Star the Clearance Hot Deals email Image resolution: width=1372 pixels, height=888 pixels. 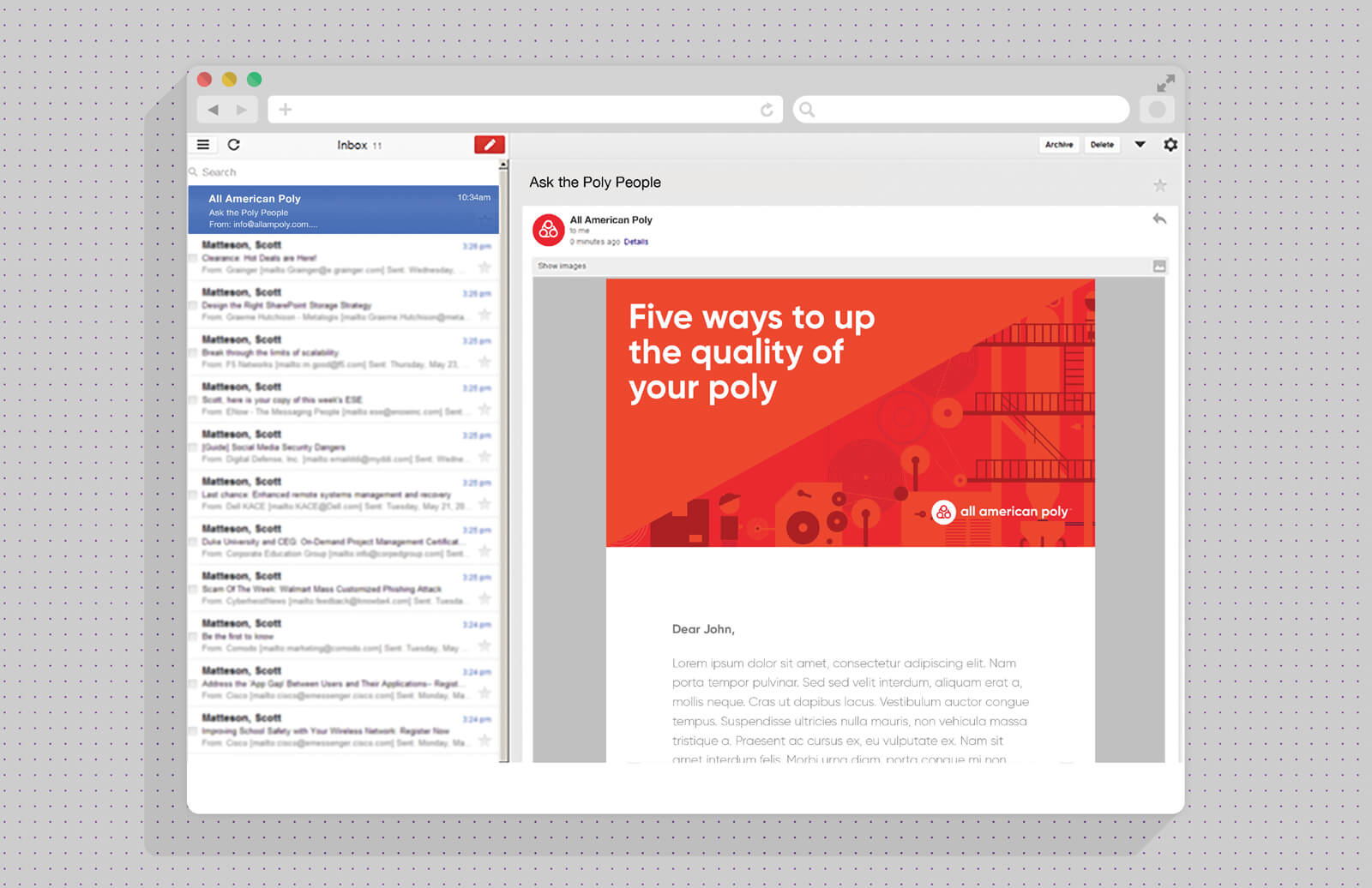point(484,268)
